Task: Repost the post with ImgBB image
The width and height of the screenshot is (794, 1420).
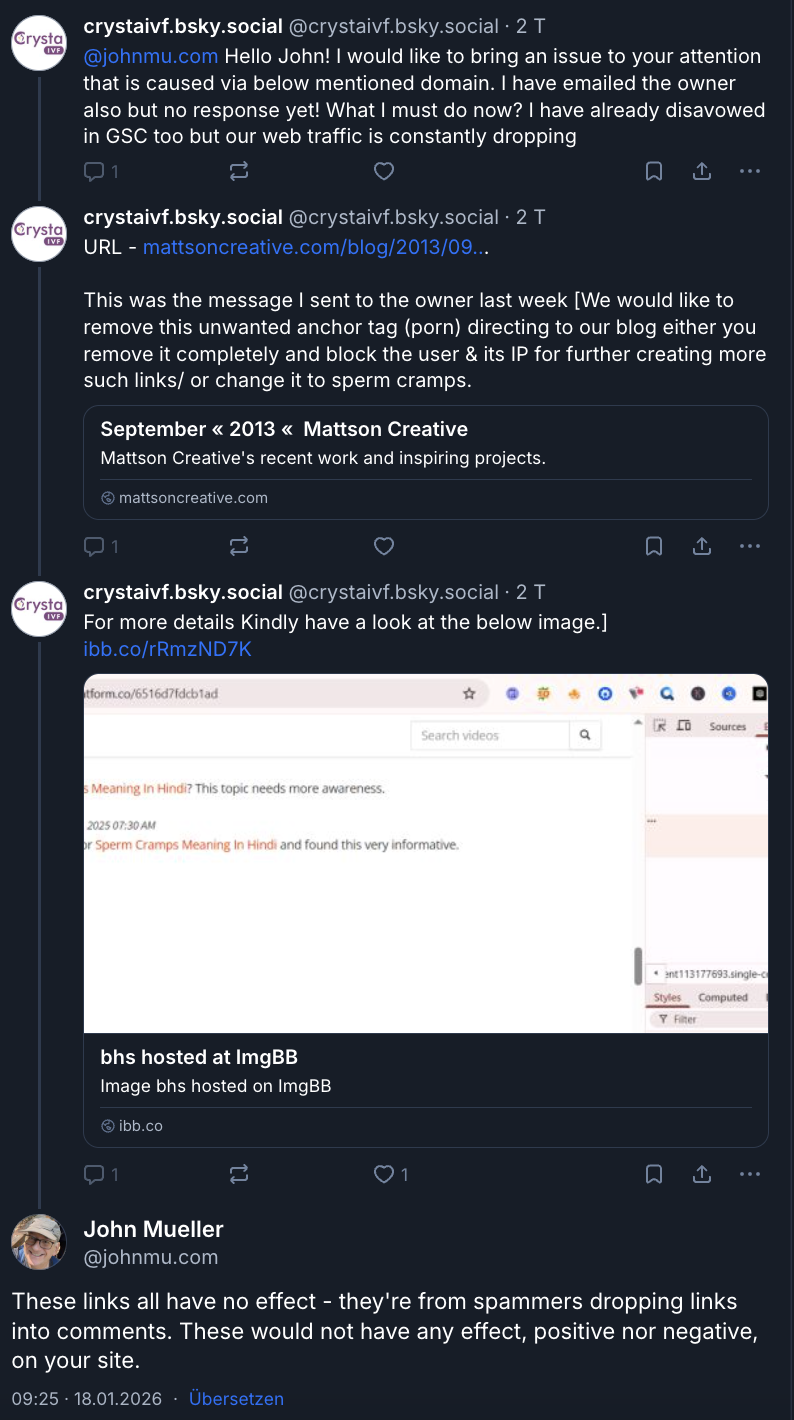Action: pyautogui.click(x=239, y=1174)
